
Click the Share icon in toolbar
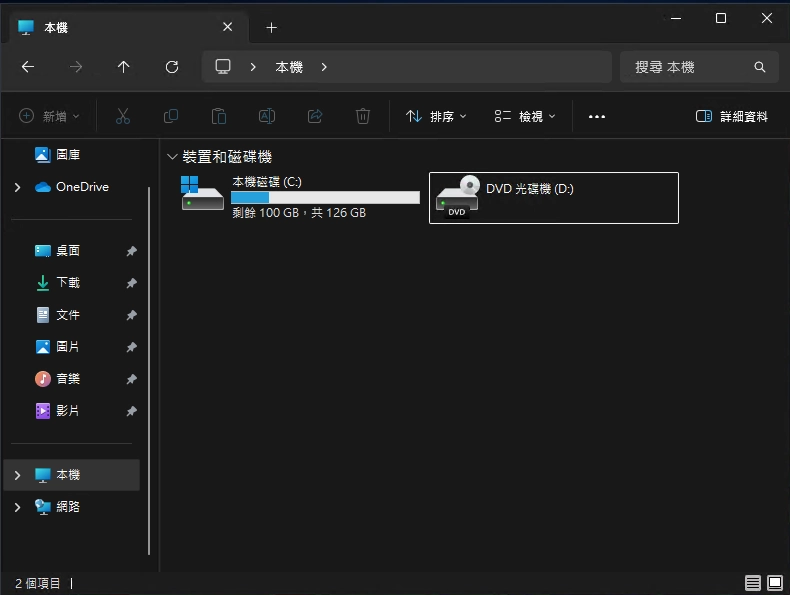(x=315, y=116)
